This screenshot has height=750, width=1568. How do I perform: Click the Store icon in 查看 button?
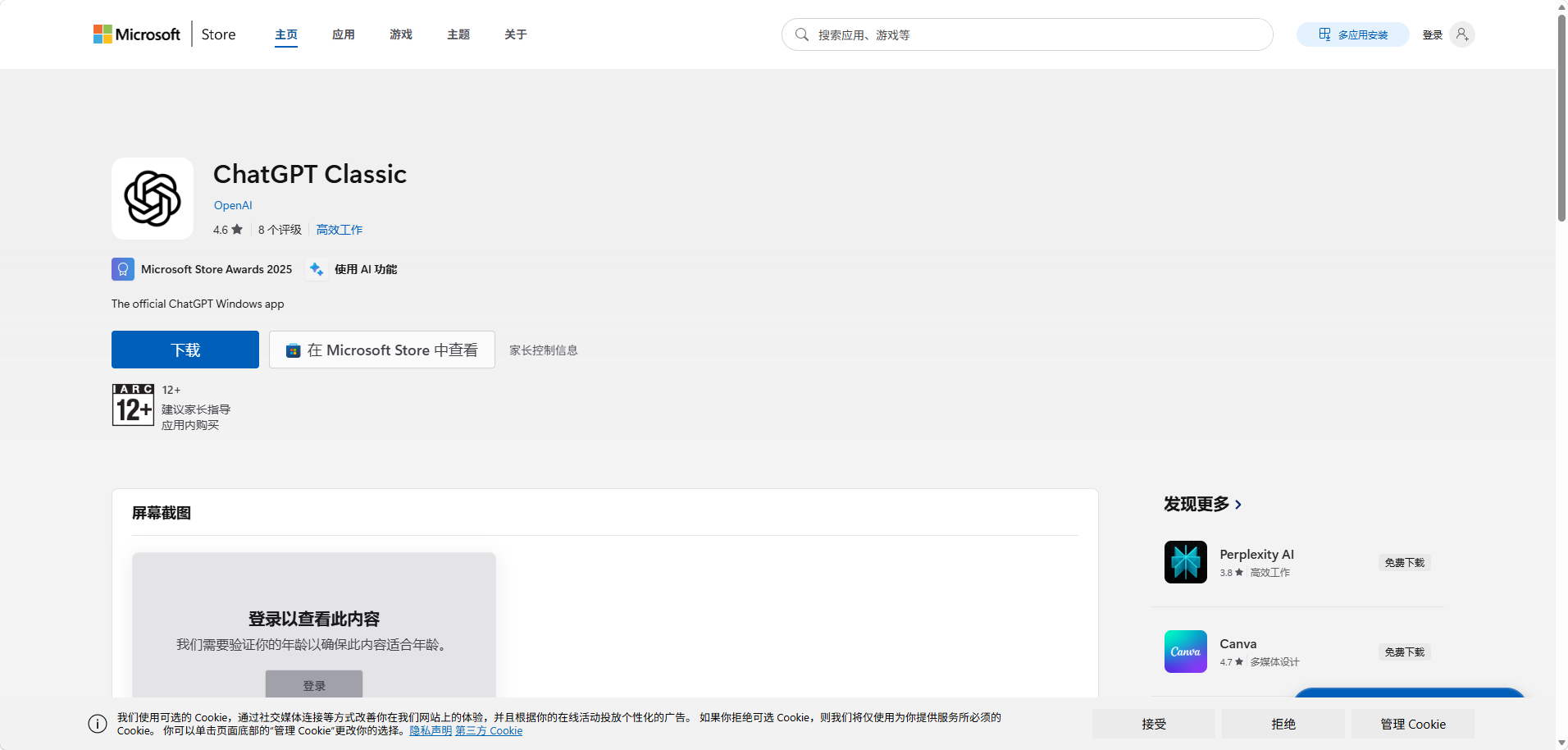click(x=293, y=350)
